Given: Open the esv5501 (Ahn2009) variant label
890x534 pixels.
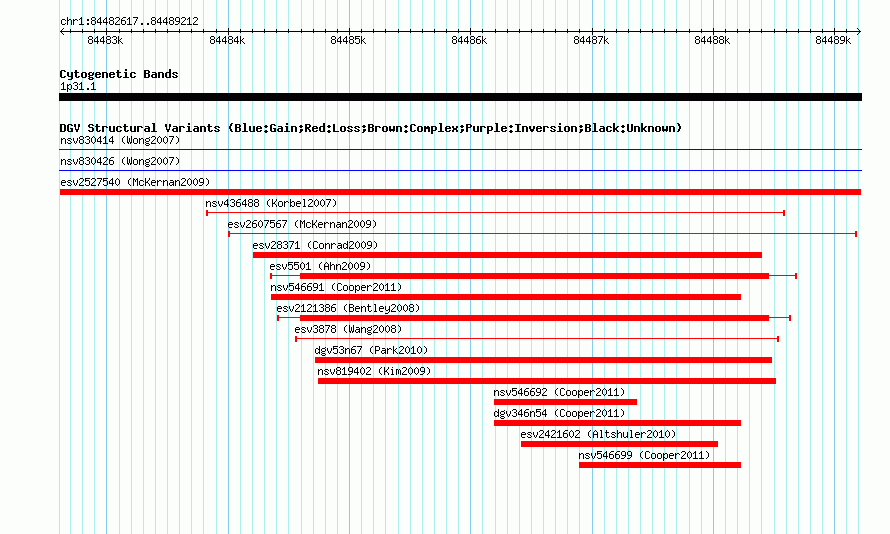Looking at the screenshot, I should tap(320, 266).
